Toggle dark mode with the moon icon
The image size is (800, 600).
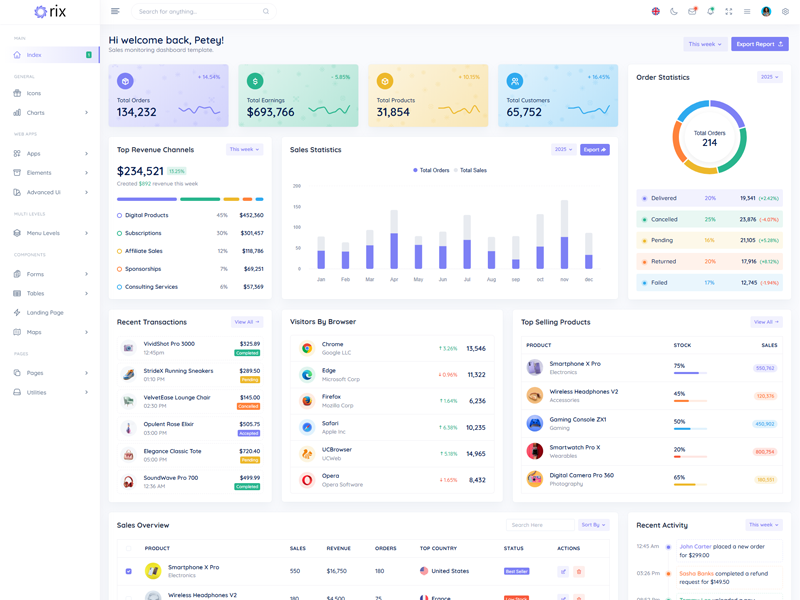pyautogui.click(x=674, y=11)
